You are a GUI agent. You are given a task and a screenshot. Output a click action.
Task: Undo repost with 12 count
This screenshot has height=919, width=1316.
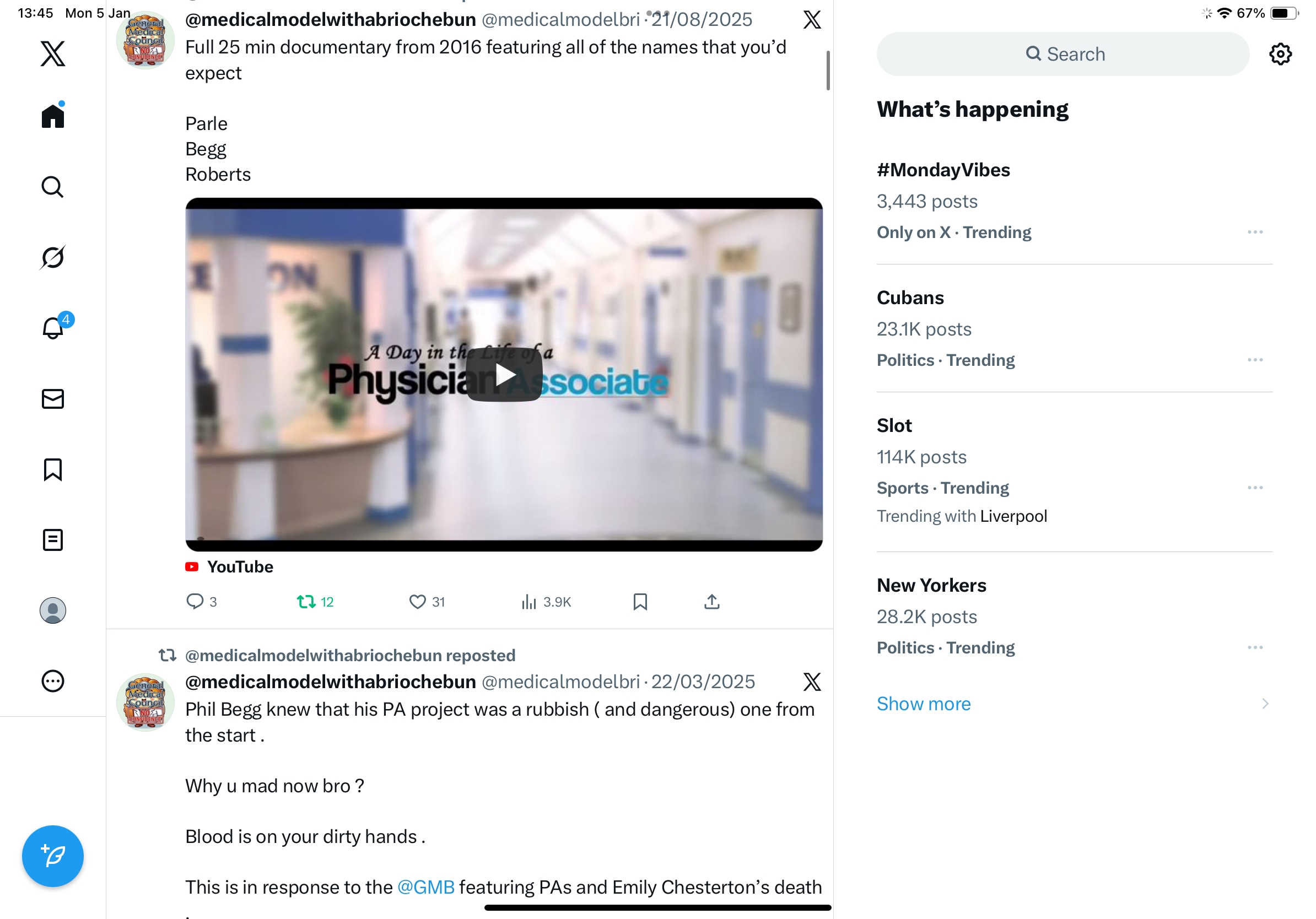point(306,602)
